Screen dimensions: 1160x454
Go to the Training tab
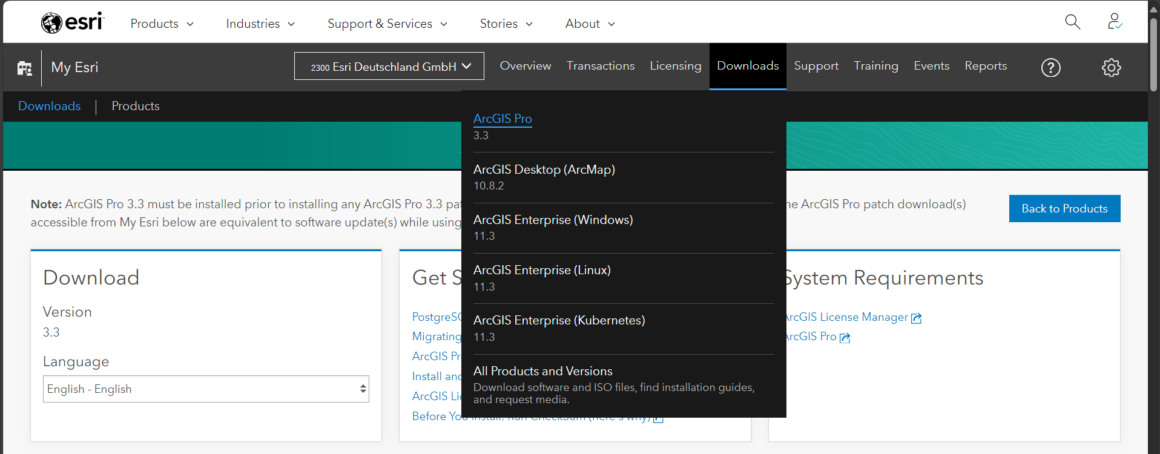[876, 66]
